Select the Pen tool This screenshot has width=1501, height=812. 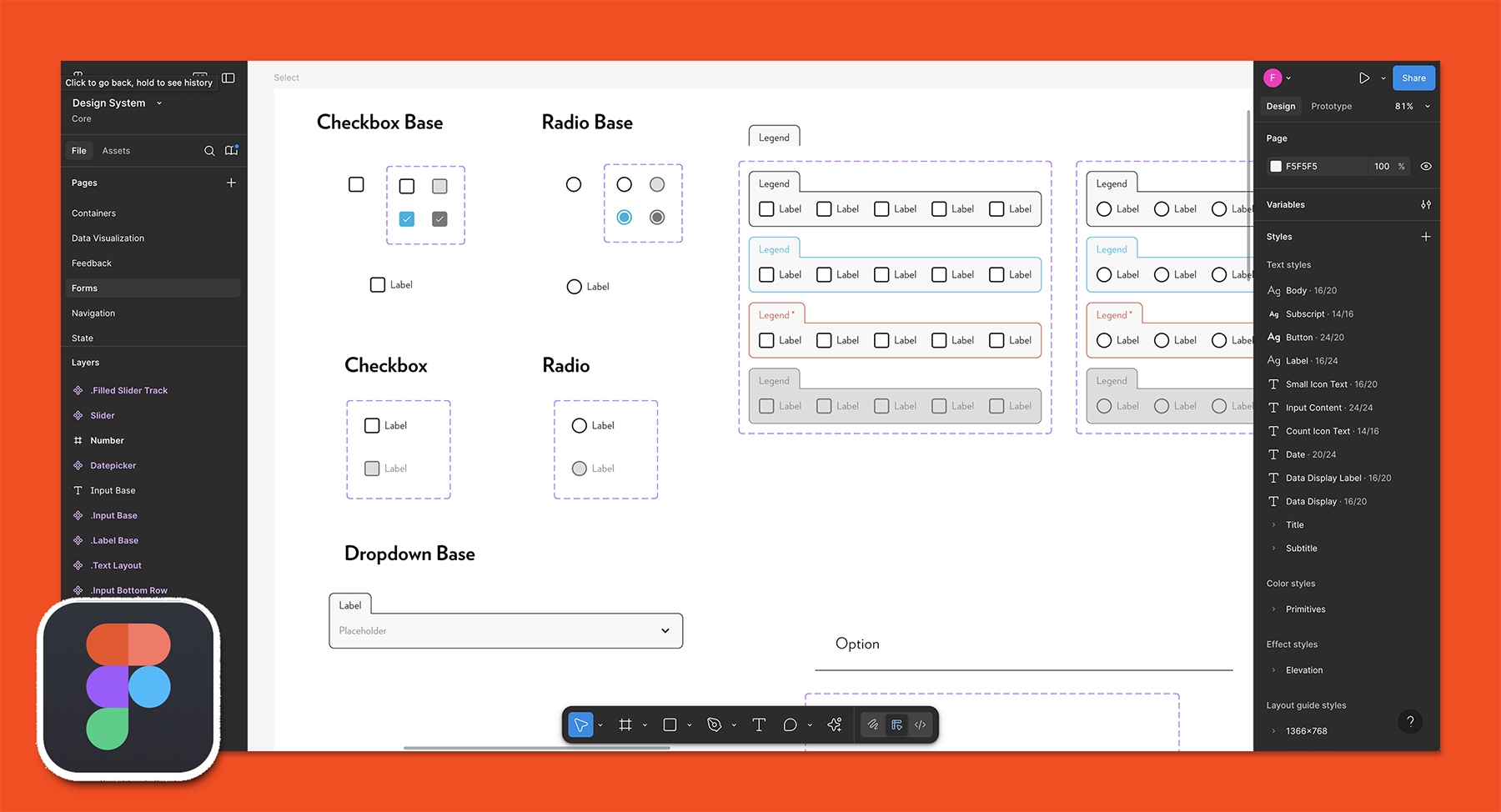[714, 724]
